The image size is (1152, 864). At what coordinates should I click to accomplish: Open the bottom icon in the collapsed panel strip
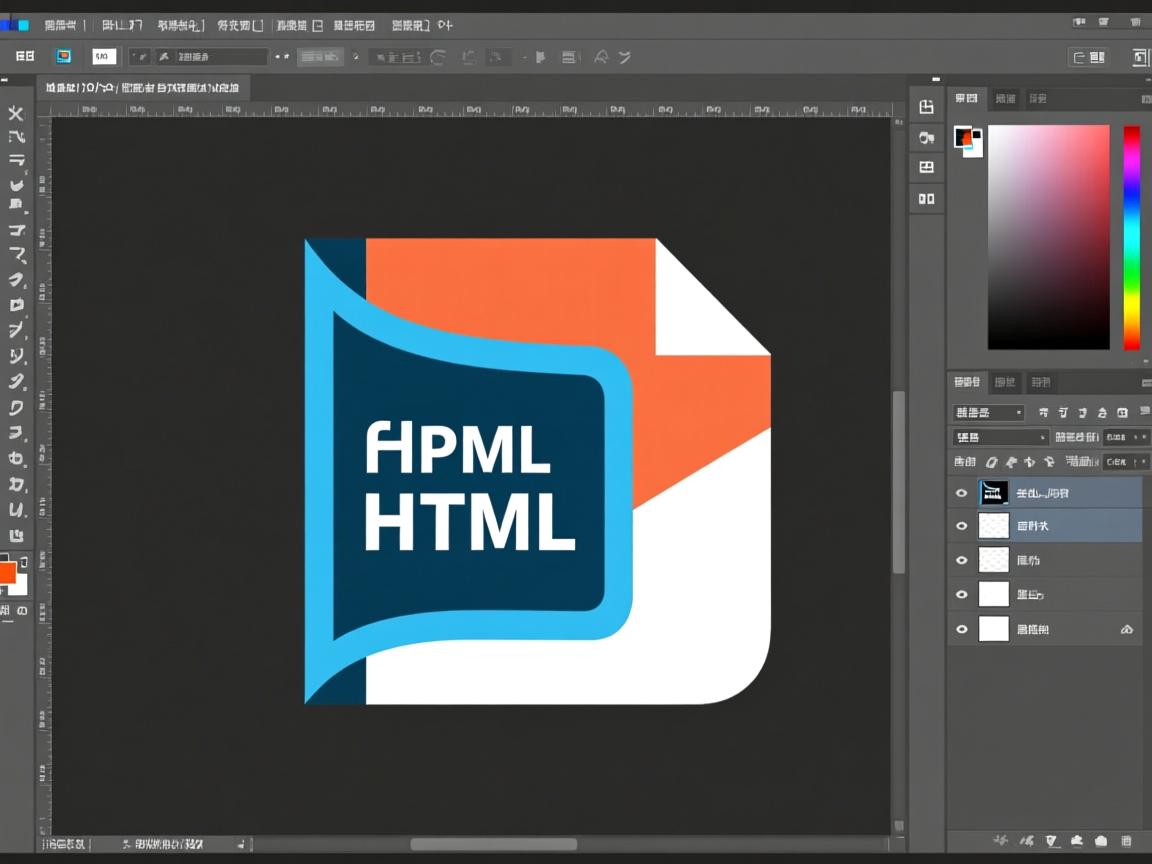pos(926,199)
